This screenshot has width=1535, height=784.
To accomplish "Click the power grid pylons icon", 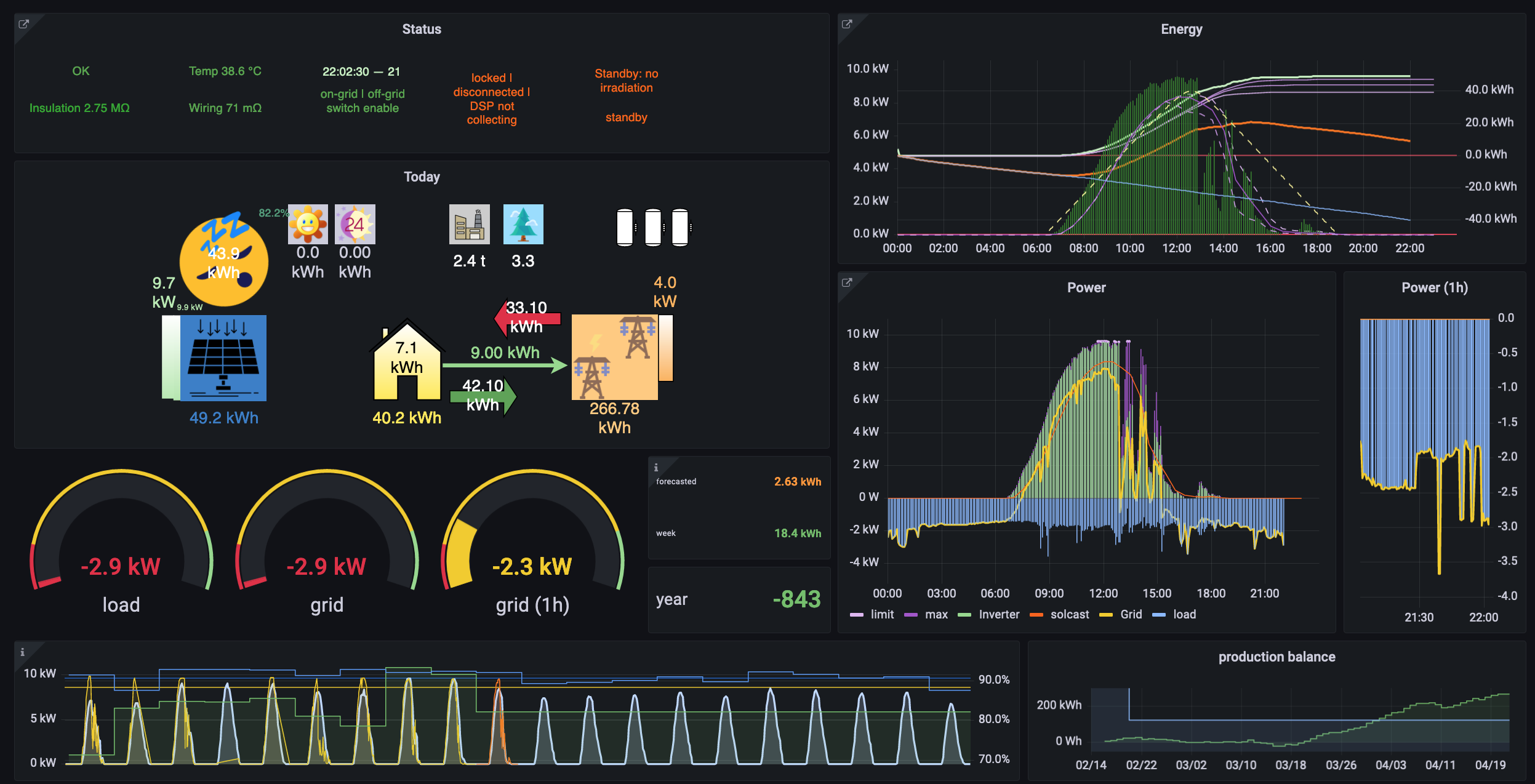I will pos(614,357).
